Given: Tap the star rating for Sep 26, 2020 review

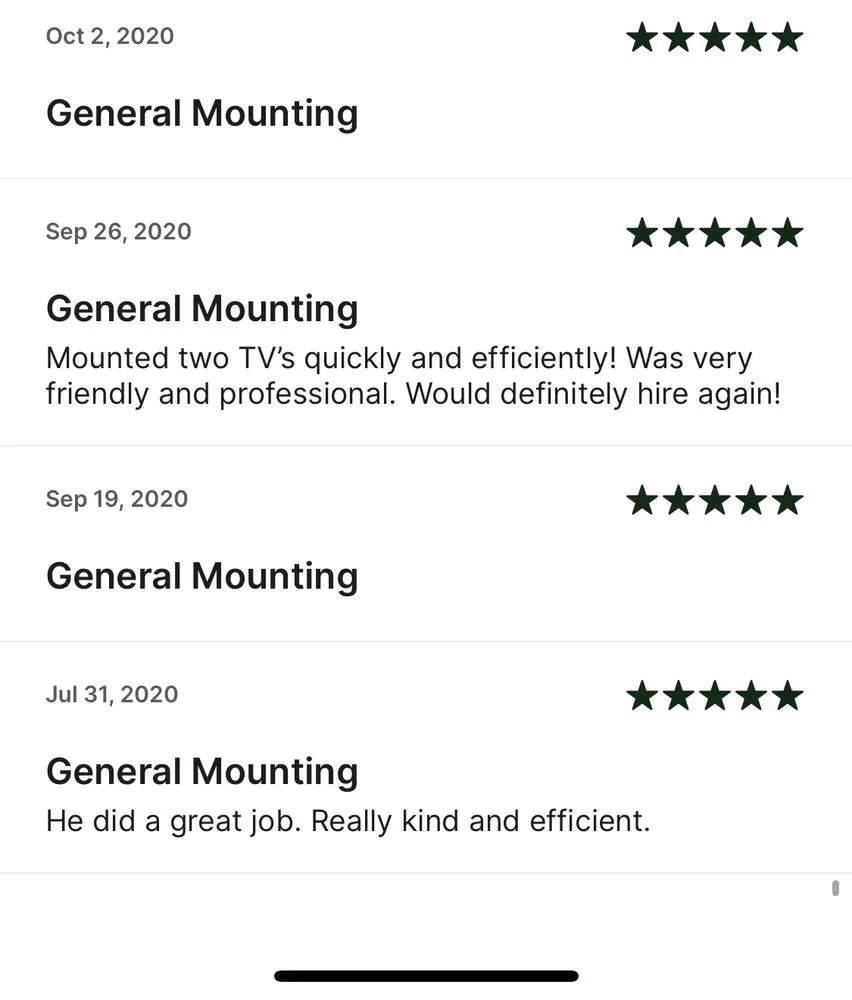Looking at the screenshot, I should click(714, 234).
